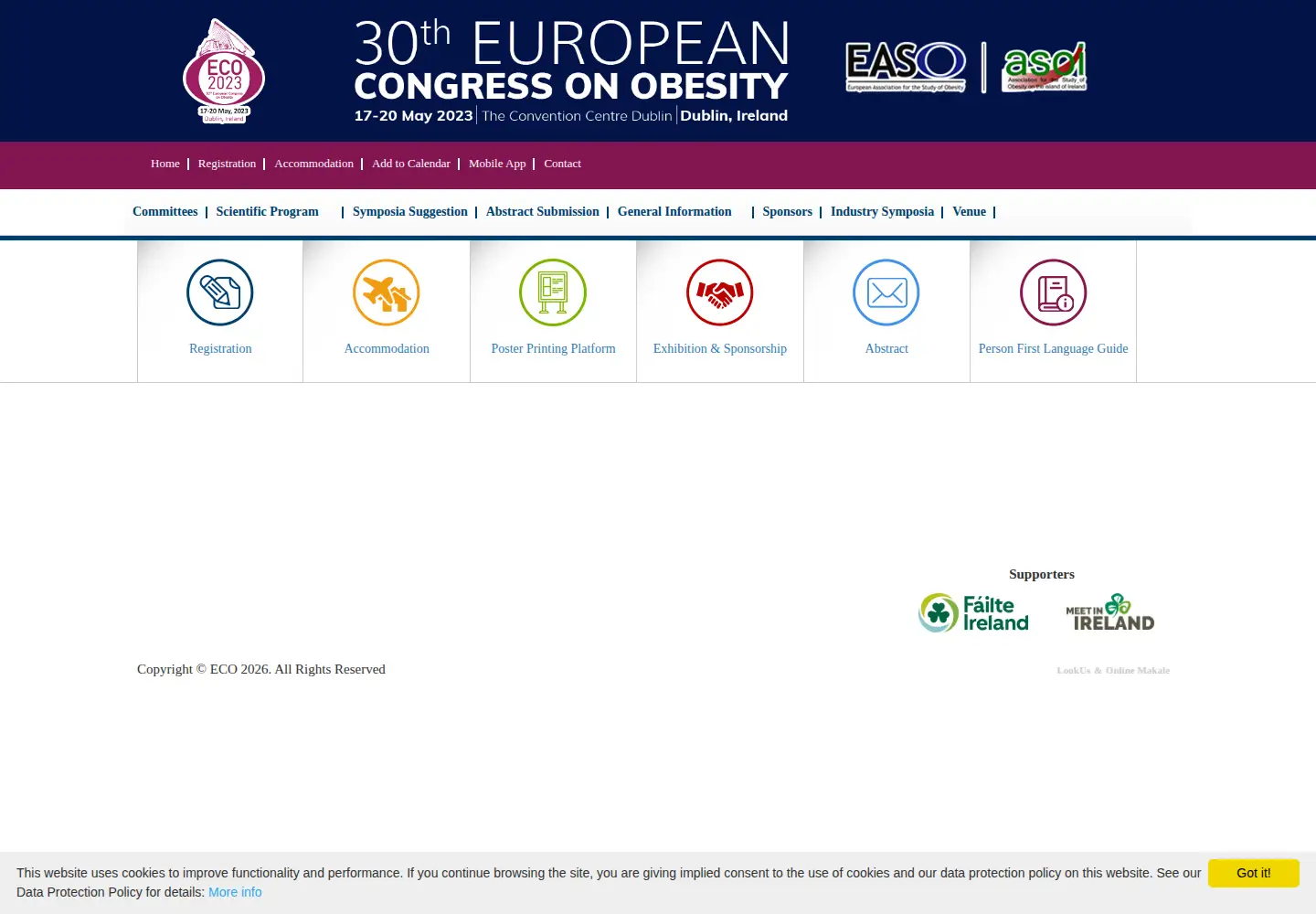Follow the Exhibition & Sponsorship text link
This screenshot has width=1316, height=914.
[720, 348]
